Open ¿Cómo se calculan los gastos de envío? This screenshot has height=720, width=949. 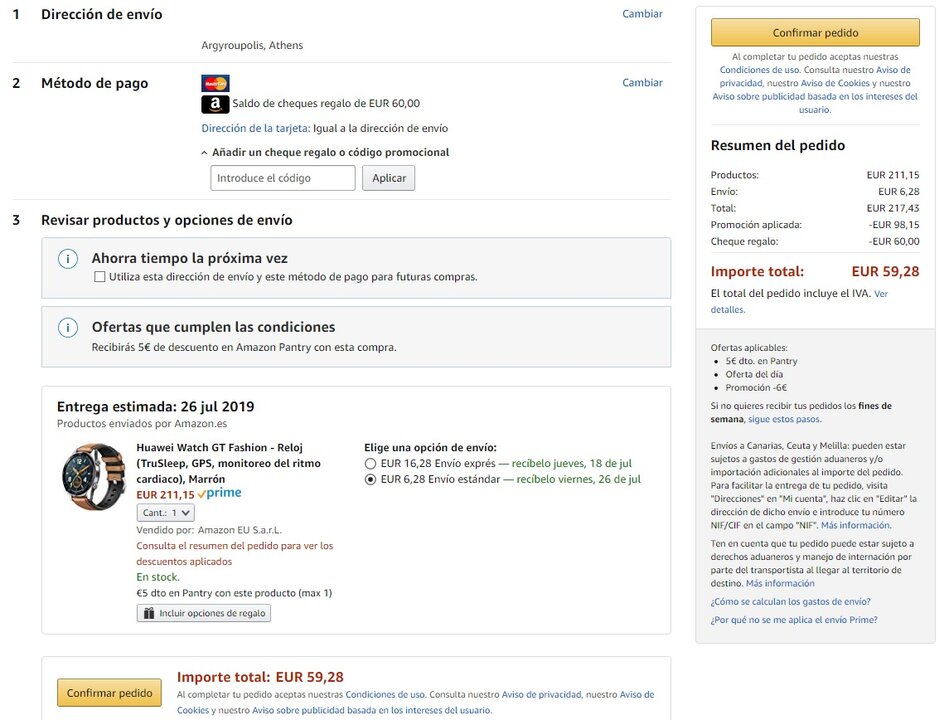(790, 602)
